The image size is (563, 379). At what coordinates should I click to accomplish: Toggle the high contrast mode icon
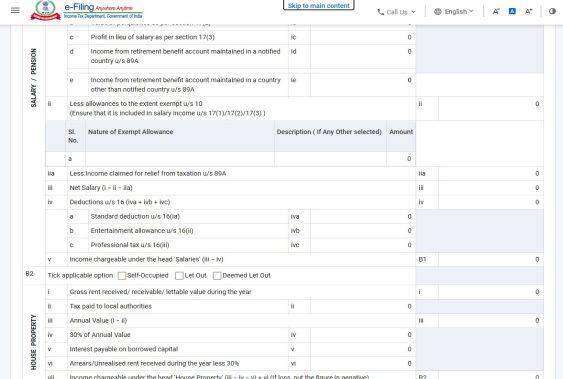tap(552, 11)
